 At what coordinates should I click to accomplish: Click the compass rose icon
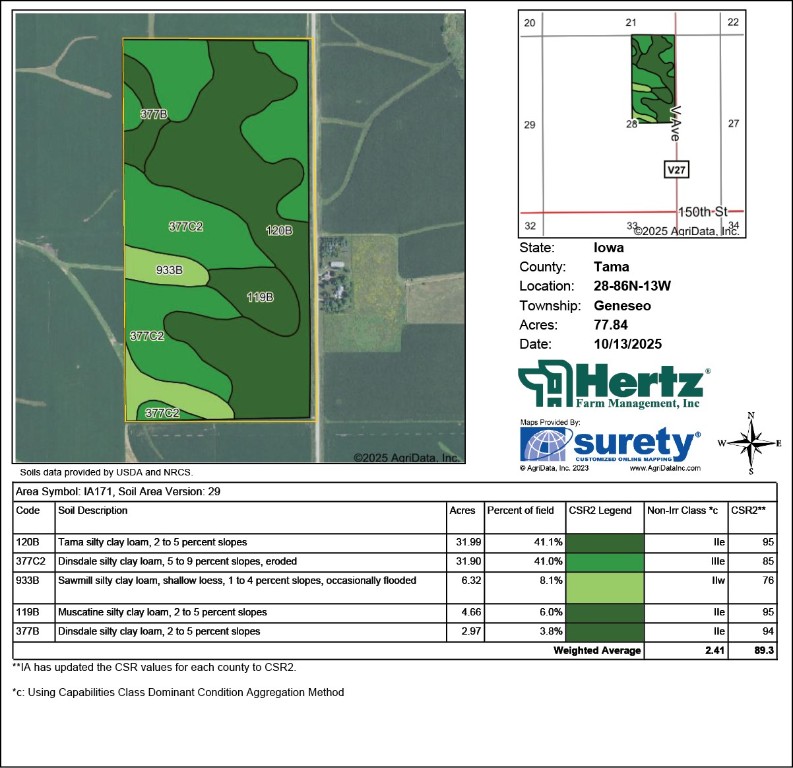752,443
